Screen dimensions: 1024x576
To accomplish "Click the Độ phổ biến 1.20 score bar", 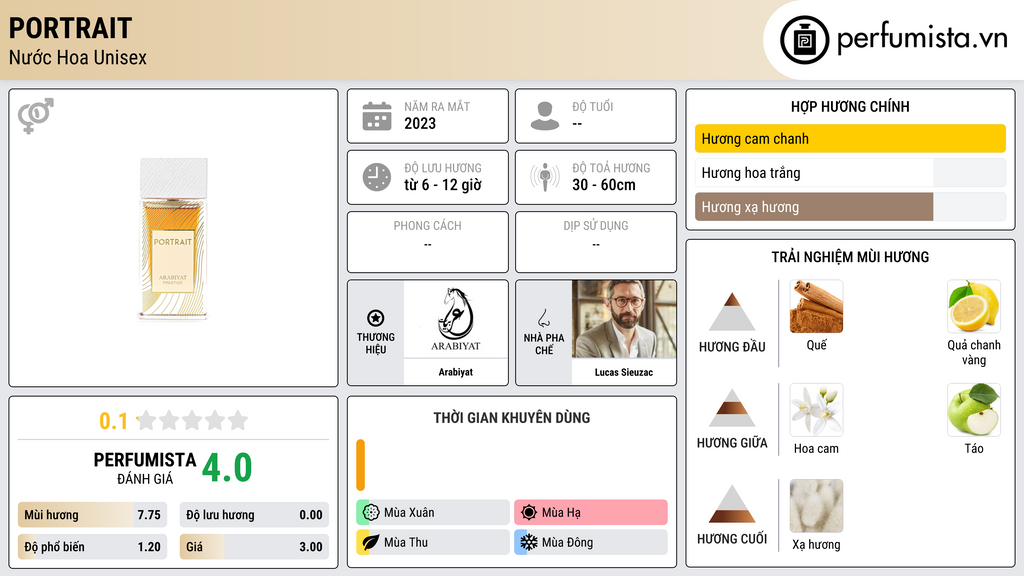I will [92, 547].
